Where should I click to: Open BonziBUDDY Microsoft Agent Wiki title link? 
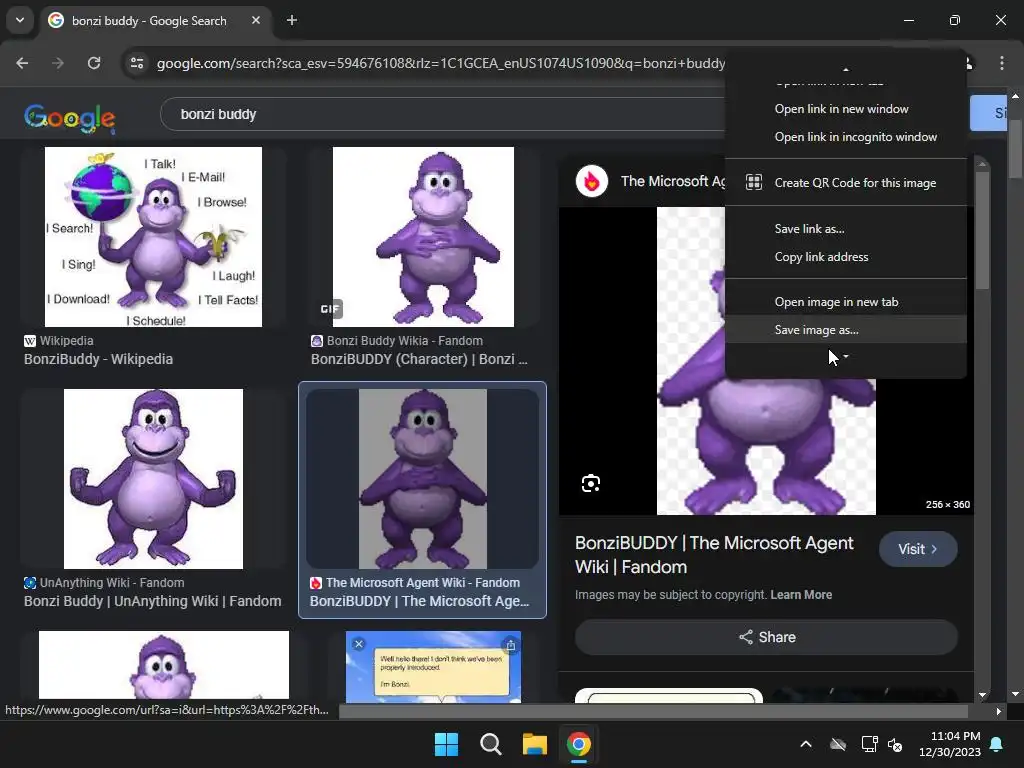714,555
